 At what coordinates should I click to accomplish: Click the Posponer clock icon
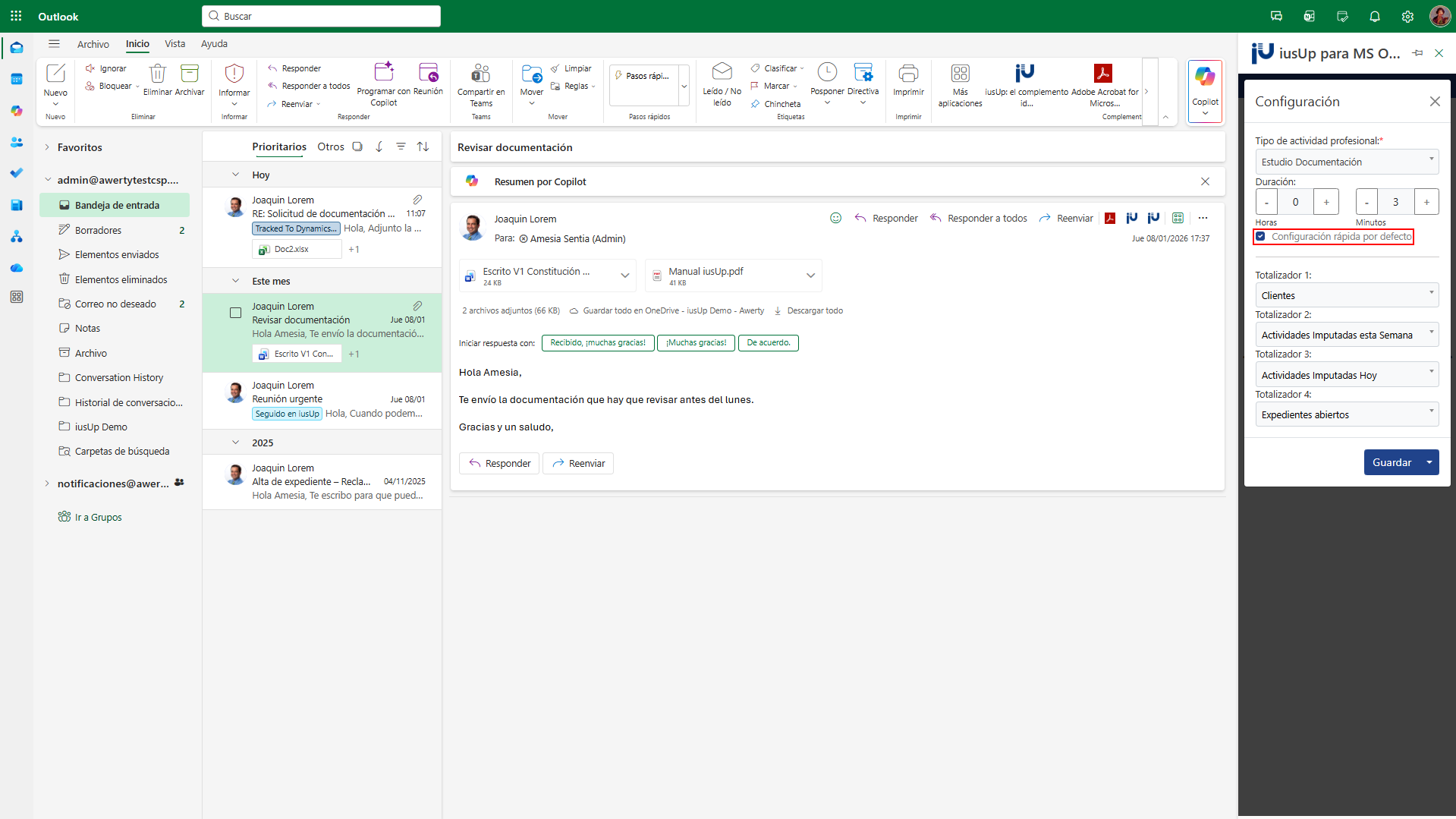(x=827, y=72)
